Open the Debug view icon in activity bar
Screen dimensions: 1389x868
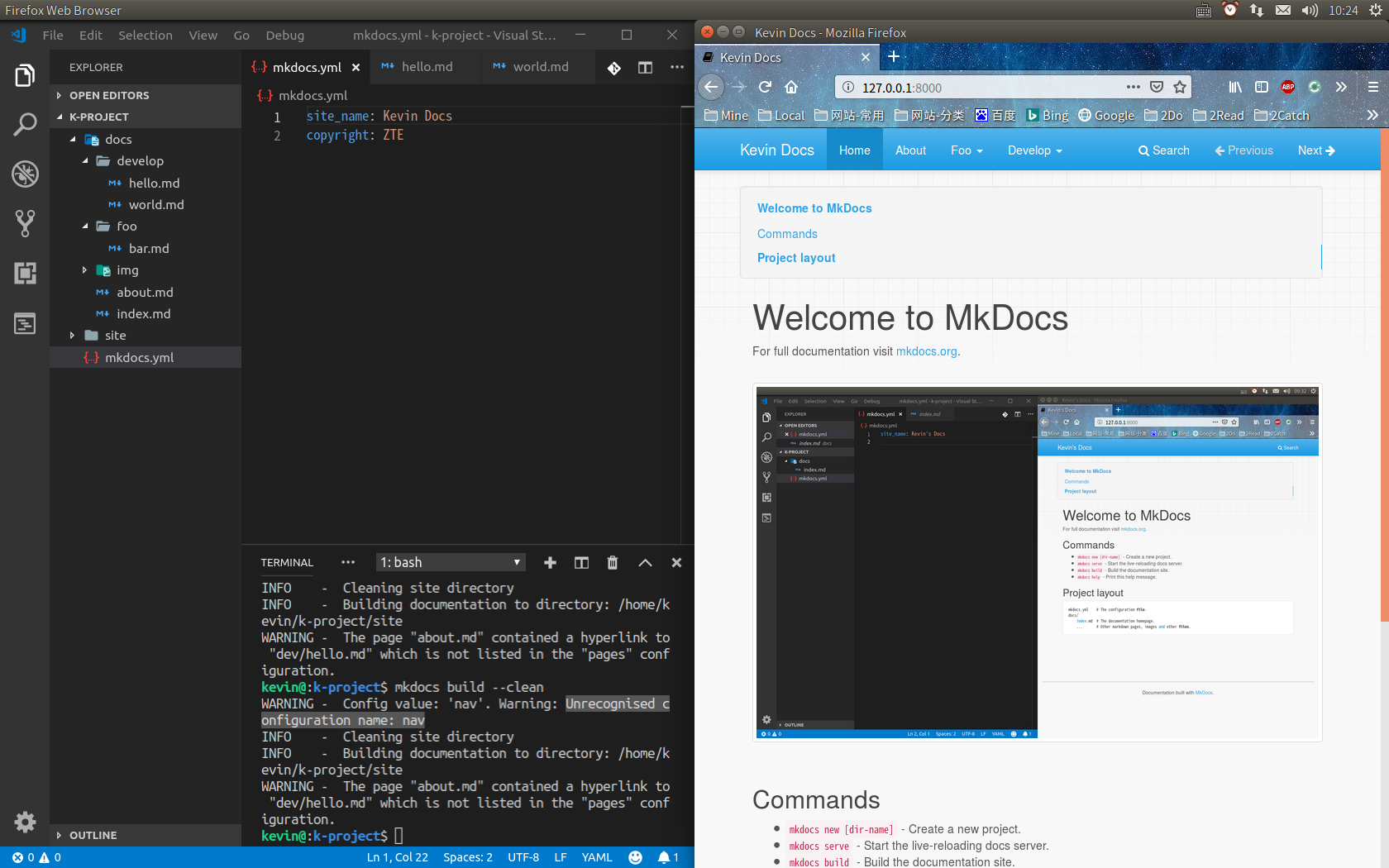[25, 174]
